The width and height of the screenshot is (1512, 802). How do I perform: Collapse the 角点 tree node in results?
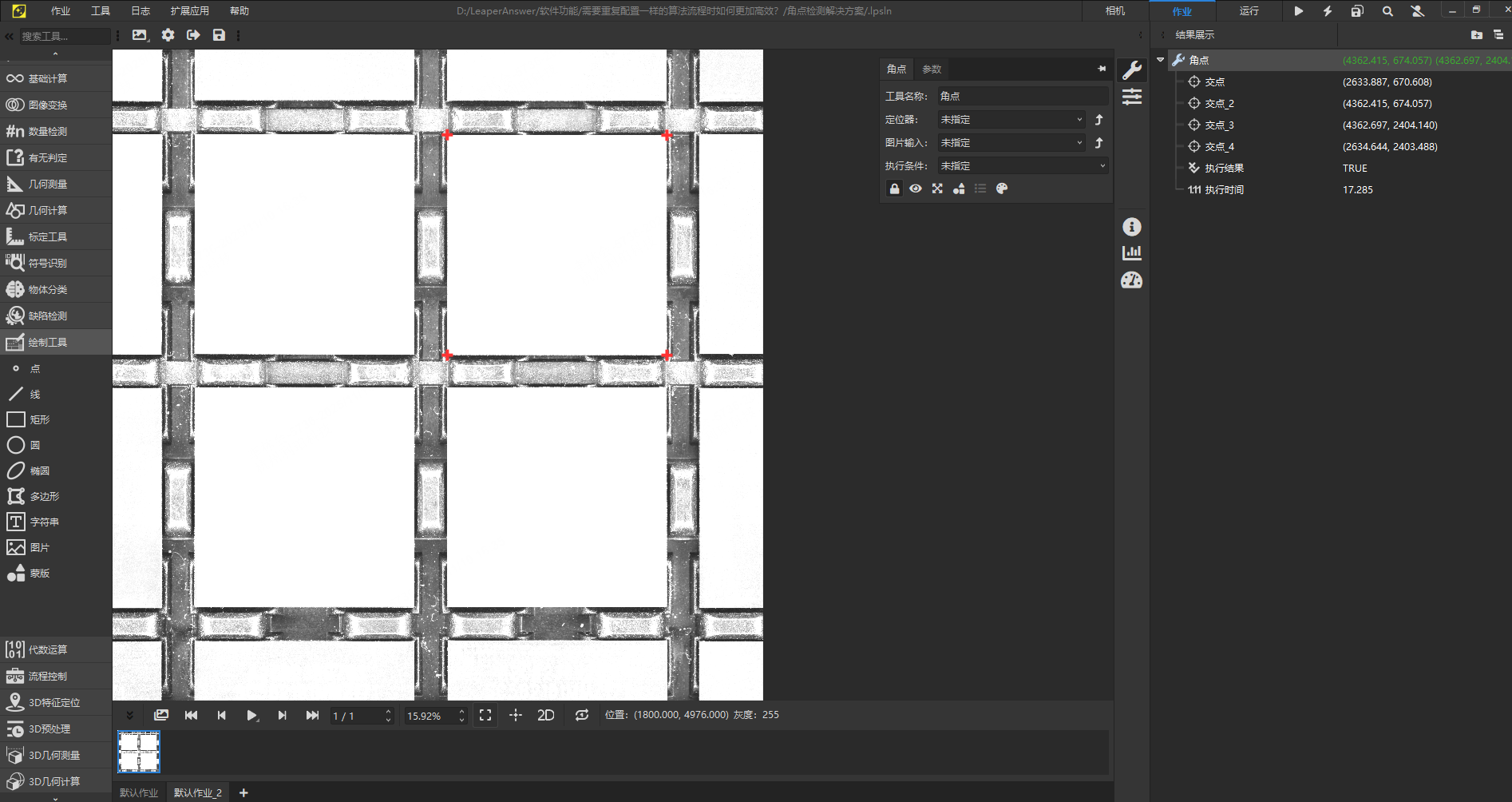click(x=1160, y=60)
